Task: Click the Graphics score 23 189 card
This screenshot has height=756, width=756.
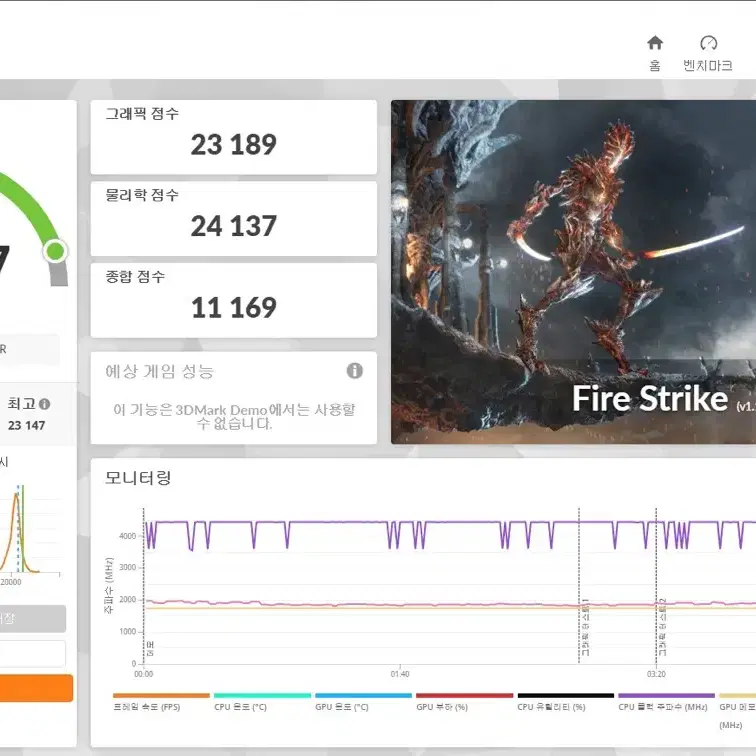Action: pyautogui.click(x=233, y=137)
